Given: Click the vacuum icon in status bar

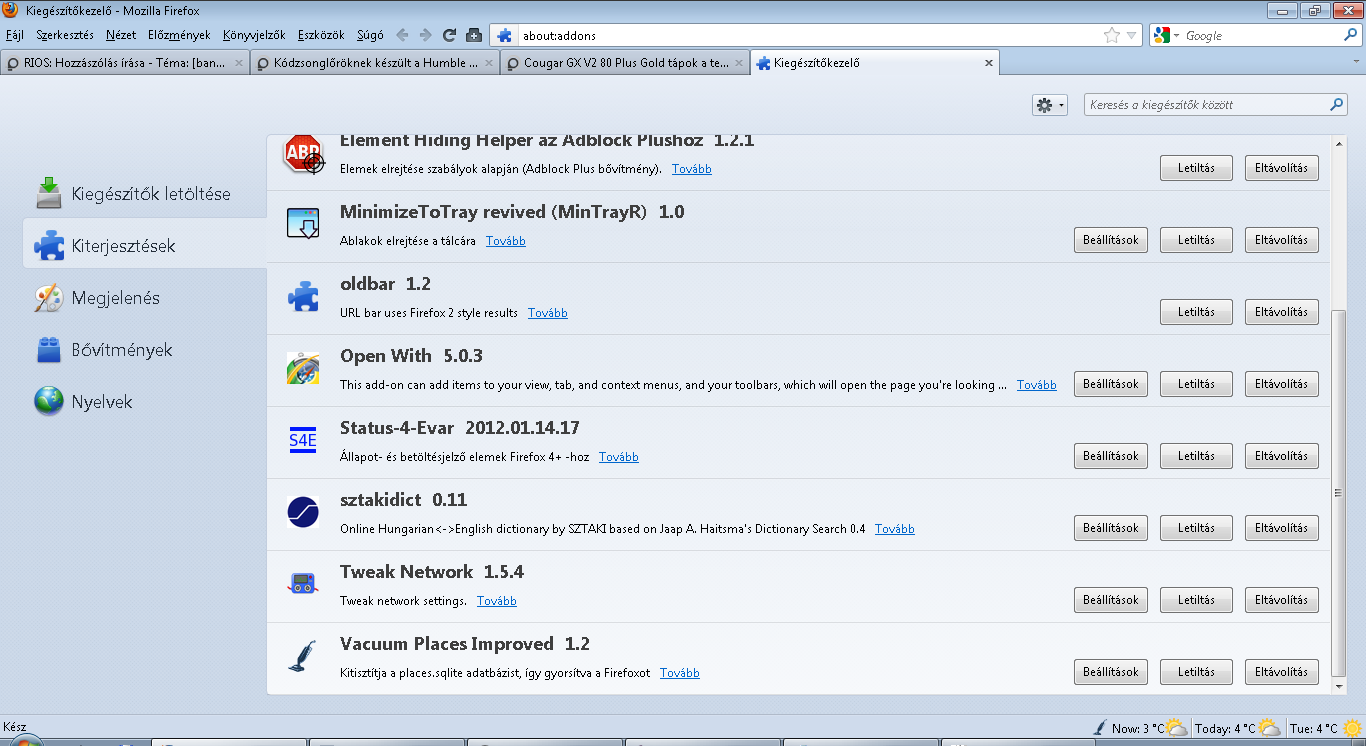Looking at the screenshot, I should [x=1101, y=727].
